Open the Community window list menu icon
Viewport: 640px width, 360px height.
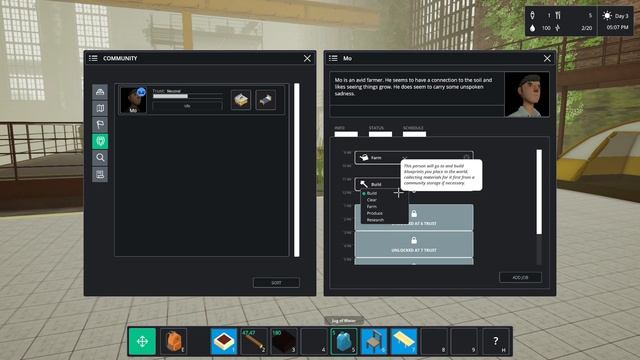pyautogui.click(x=93, y=58)
